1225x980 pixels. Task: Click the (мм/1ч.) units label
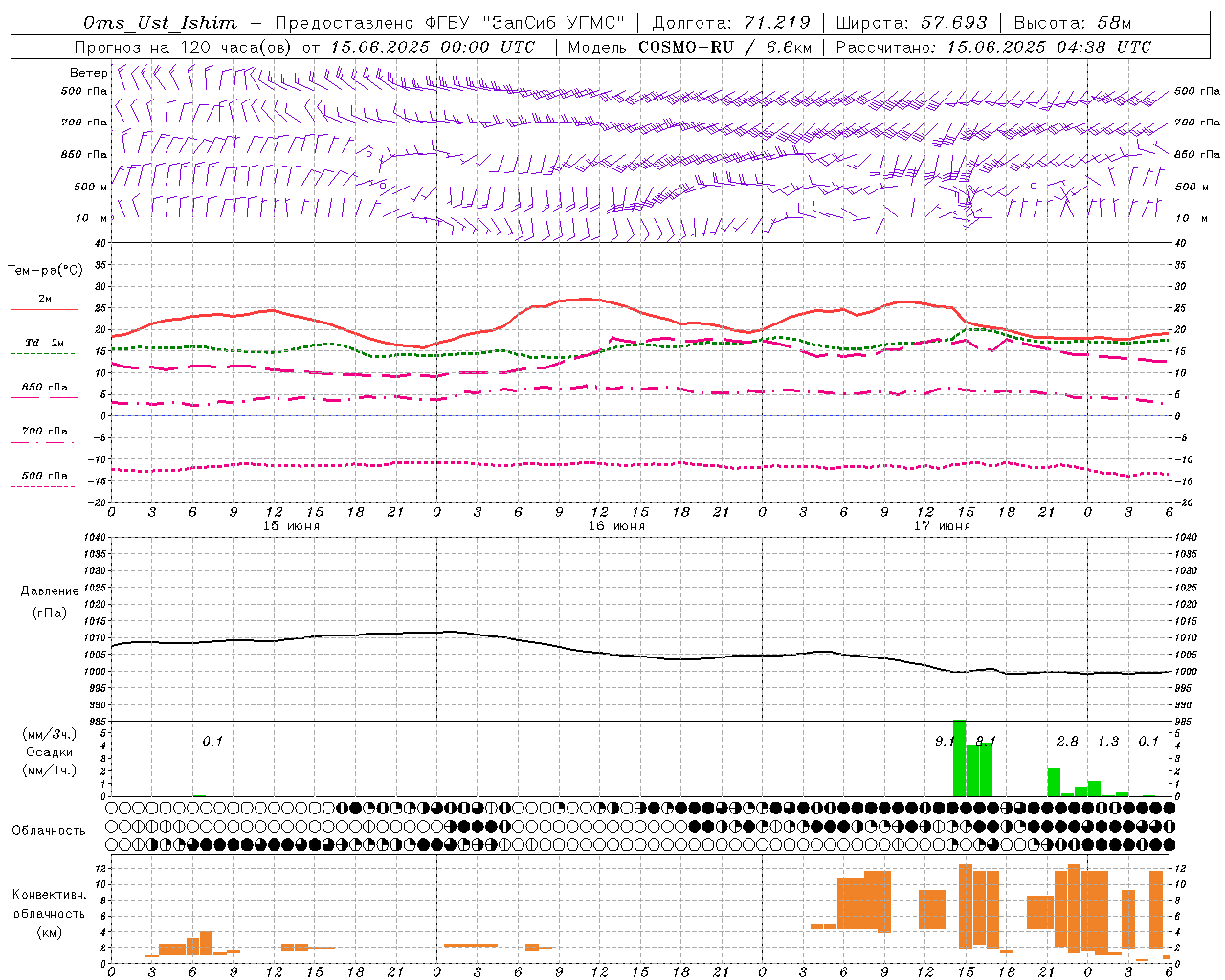point(50,770)
